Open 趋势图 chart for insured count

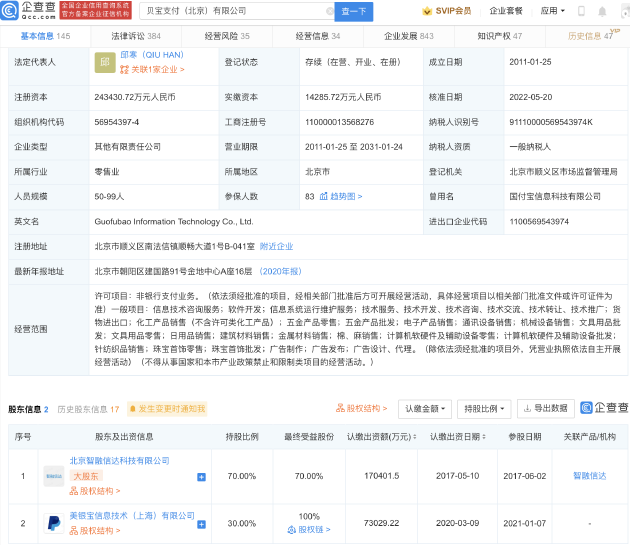[x=341, y=196]
